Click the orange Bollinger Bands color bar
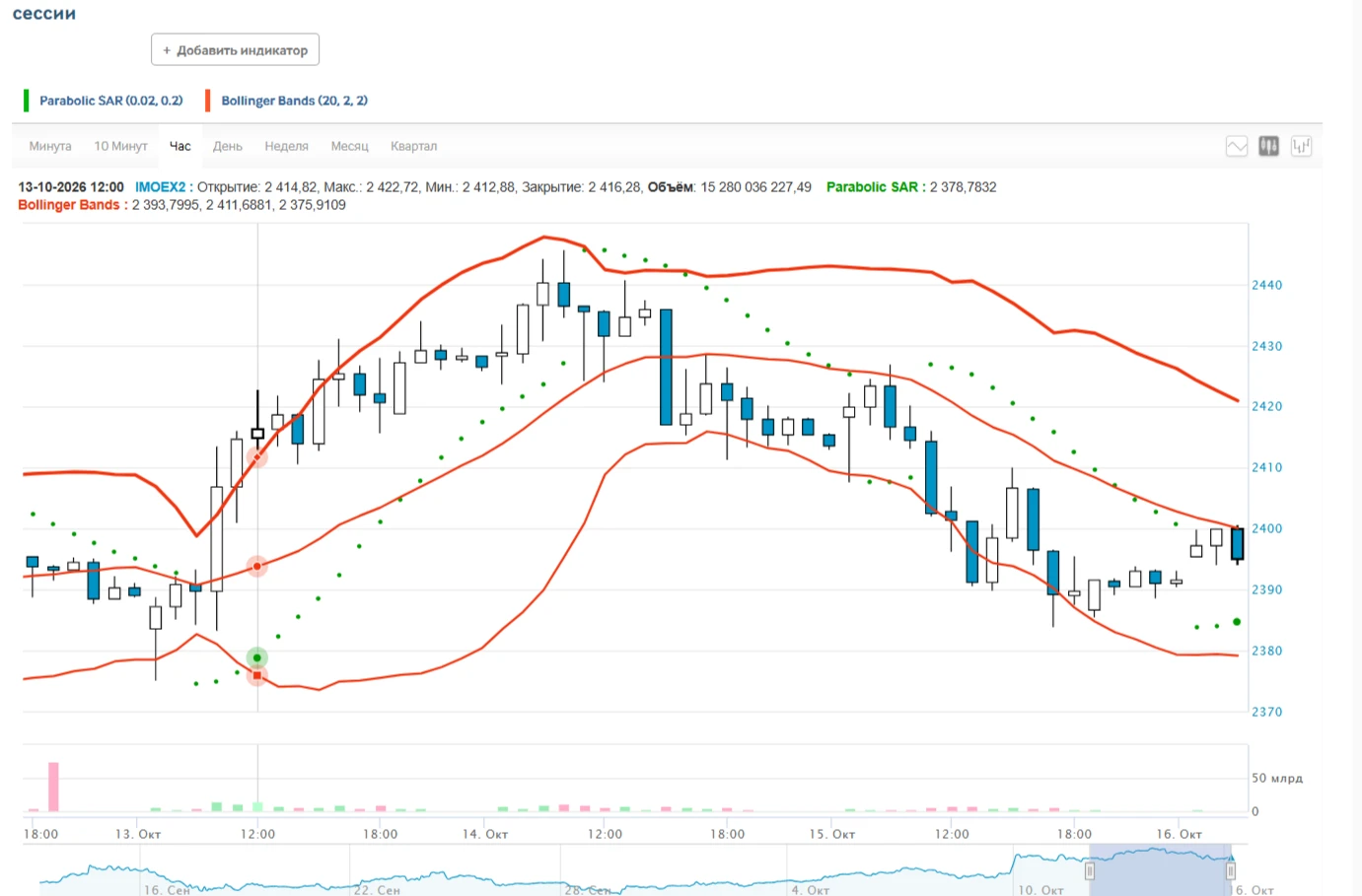 pos(207,101)
